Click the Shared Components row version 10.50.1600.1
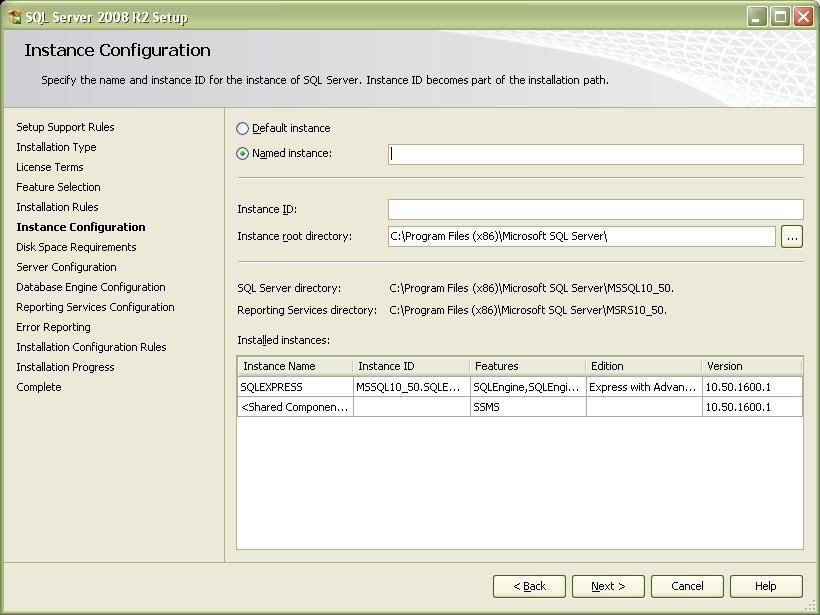 [x=753, y=407]
